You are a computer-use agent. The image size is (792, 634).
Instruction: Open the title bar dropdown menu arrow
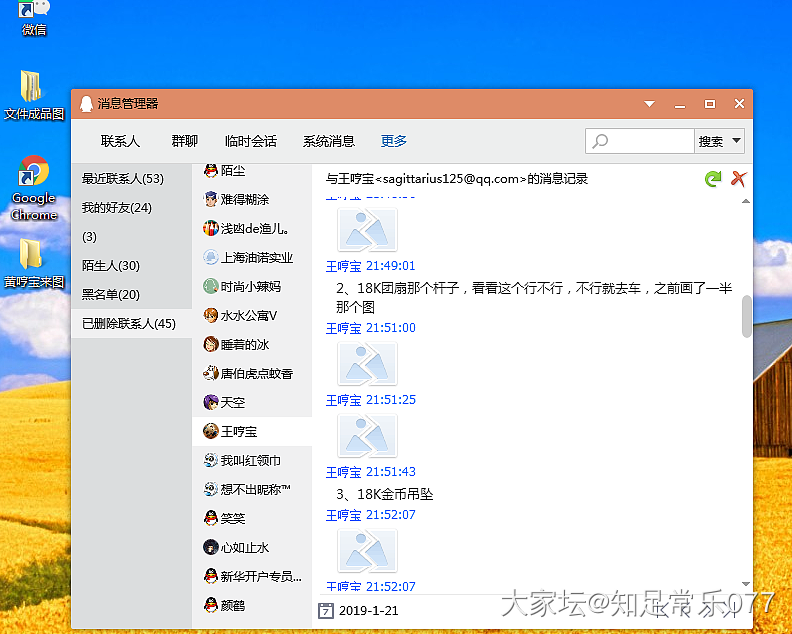(x=650, y=104)
